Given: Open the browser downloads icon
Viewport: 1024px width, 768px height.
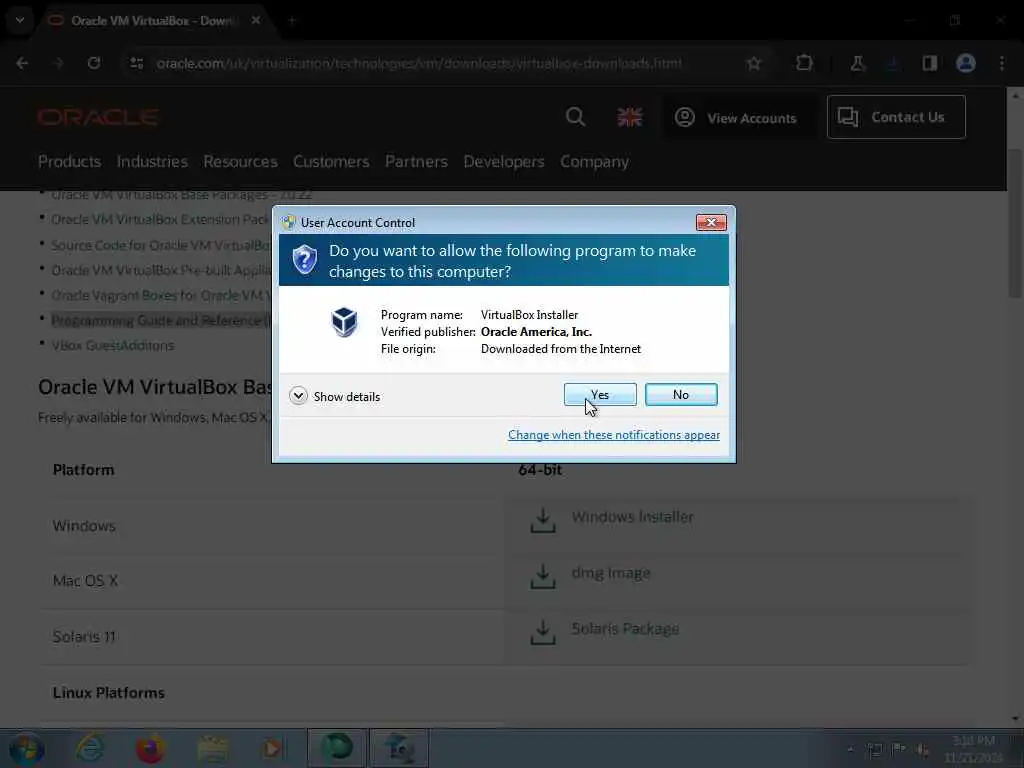Looking at the screenshot, I should (893, 63).
